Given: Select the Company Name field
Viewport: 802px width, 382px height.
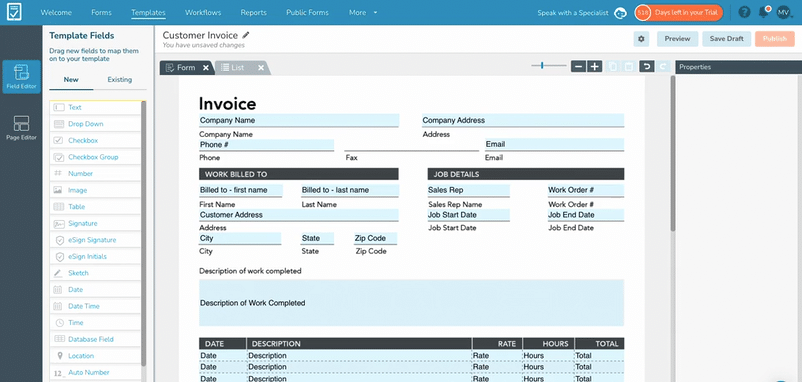Looking at the screenshot, I should (x=299, y=120).
